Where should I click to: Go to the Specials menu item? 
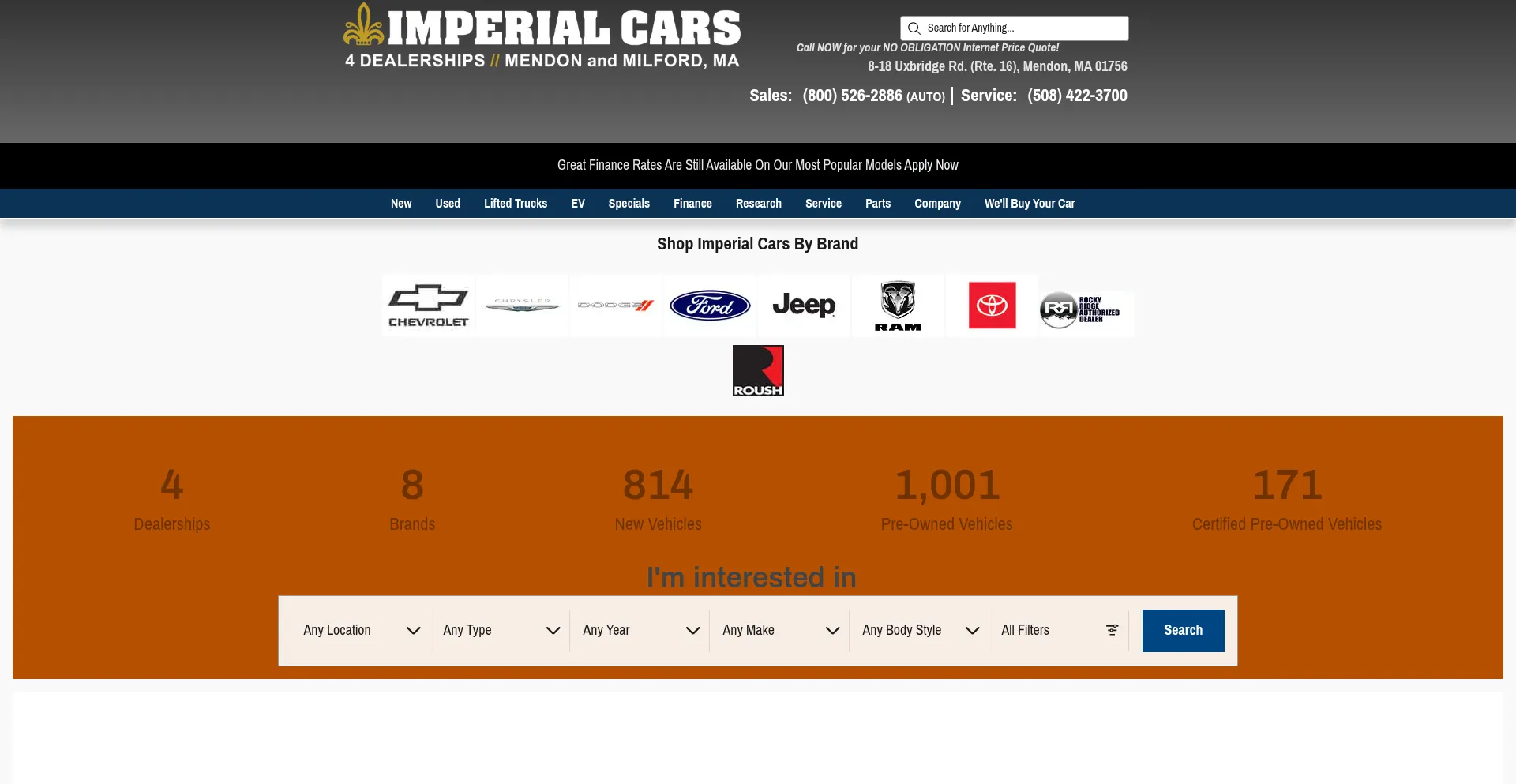pyautogui.click(x=629, y=204)
